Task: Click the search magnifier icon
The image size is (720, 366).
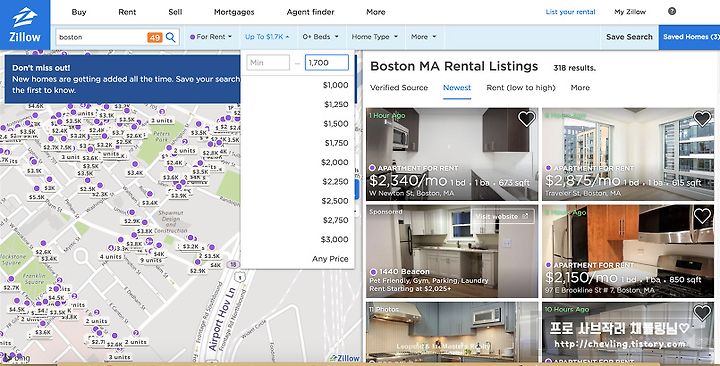Action: coord(171,37)
